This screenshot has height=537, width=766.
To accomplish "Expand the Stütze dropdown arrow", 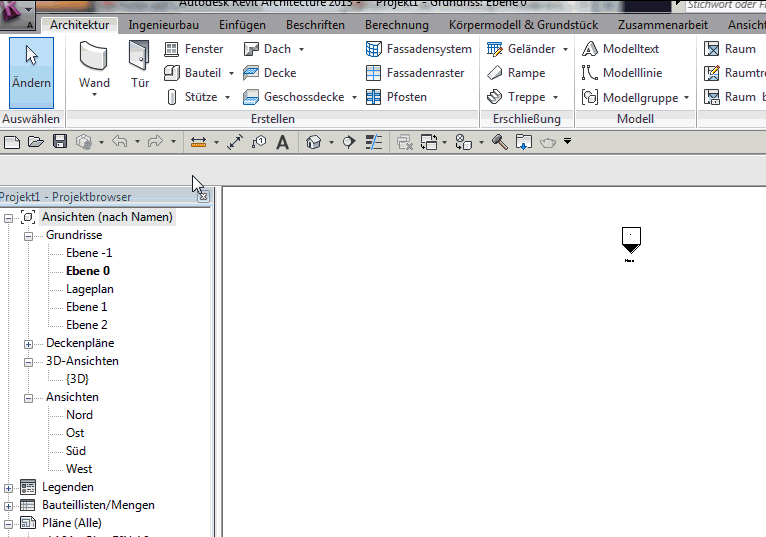I will pyautogui.click(x=227, y=97).
